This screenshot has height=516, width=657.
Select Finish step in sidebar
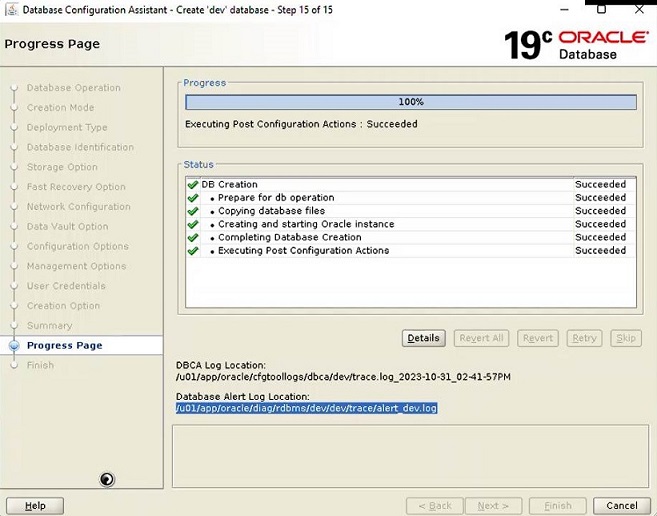40,365
